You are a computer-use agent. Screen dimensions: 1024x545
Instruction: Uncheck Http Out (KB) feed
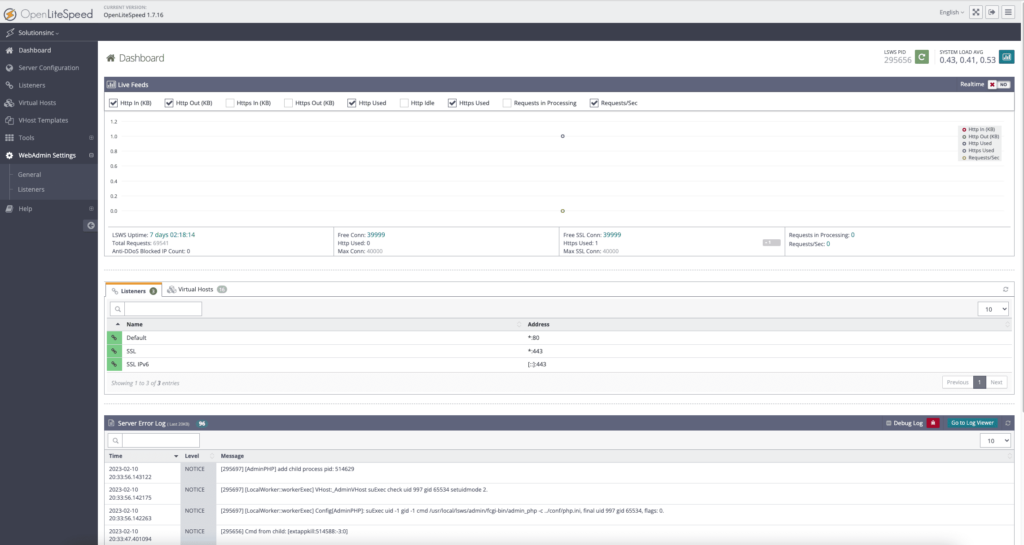click(x=169, y=103)
